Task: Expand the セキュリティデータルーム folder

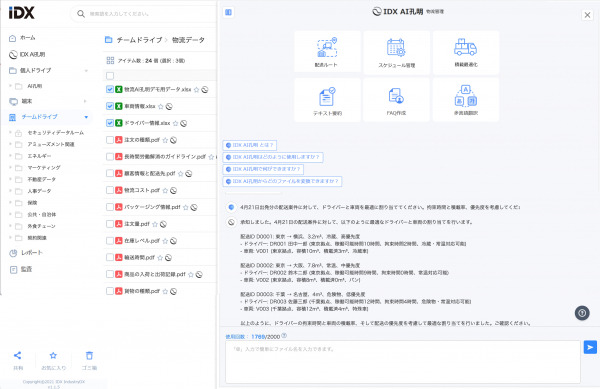Action: coord(10,133)
